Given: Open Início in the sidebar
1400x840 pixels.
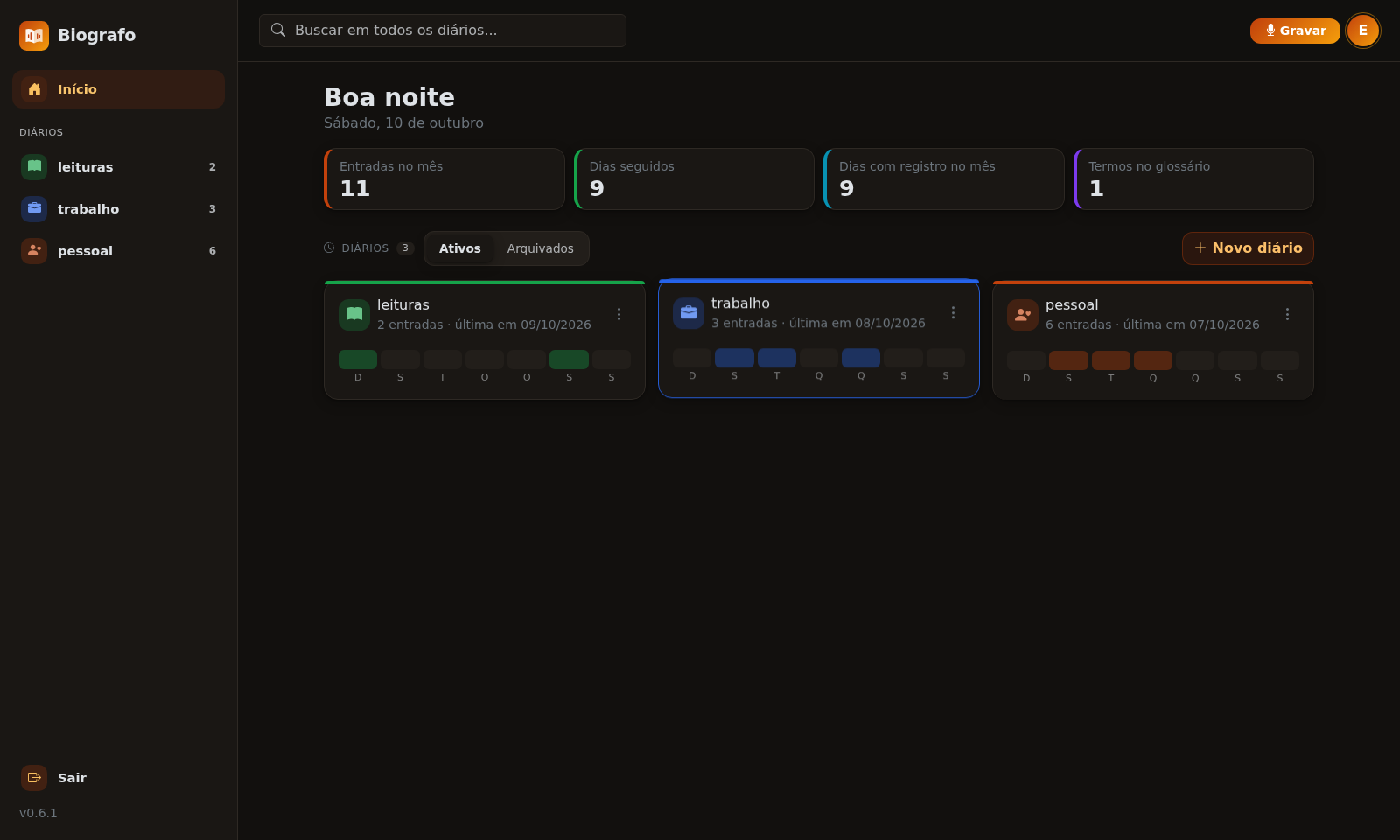Looking at the screenshot, I should click(x=118, y=89).
